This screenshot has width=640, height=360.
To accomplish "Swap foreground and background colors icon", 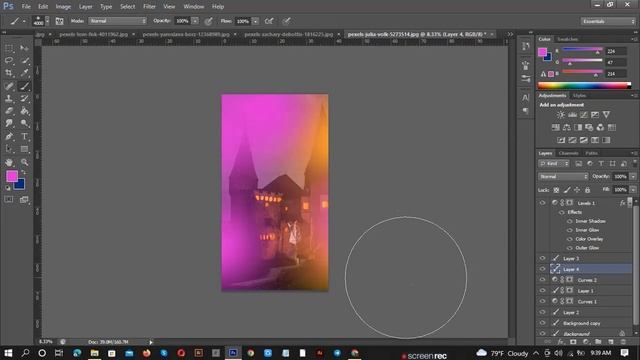I will (x=23, y=173).
